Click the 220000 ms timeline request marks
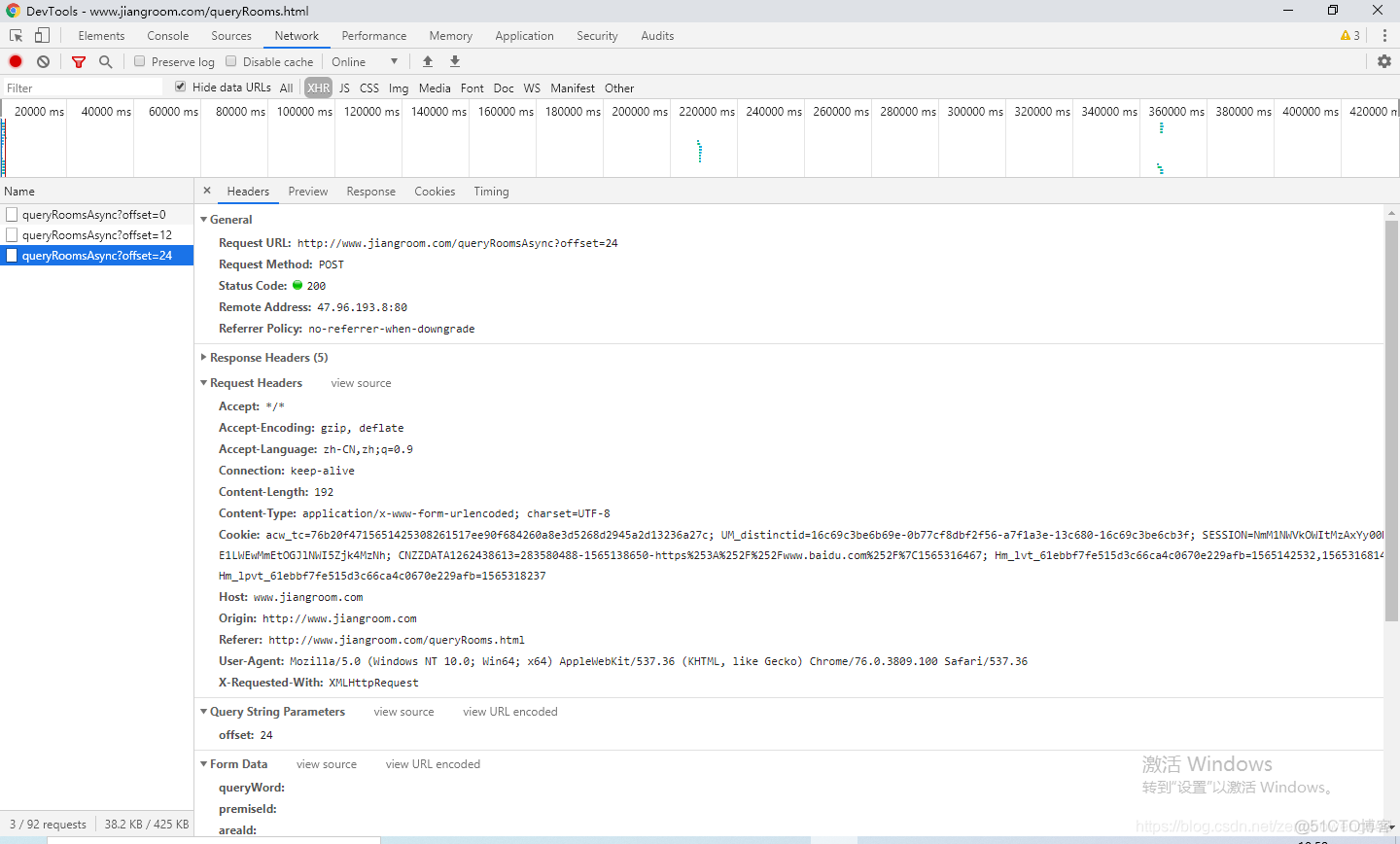The image size is (1400, 844). click(699, 151)
